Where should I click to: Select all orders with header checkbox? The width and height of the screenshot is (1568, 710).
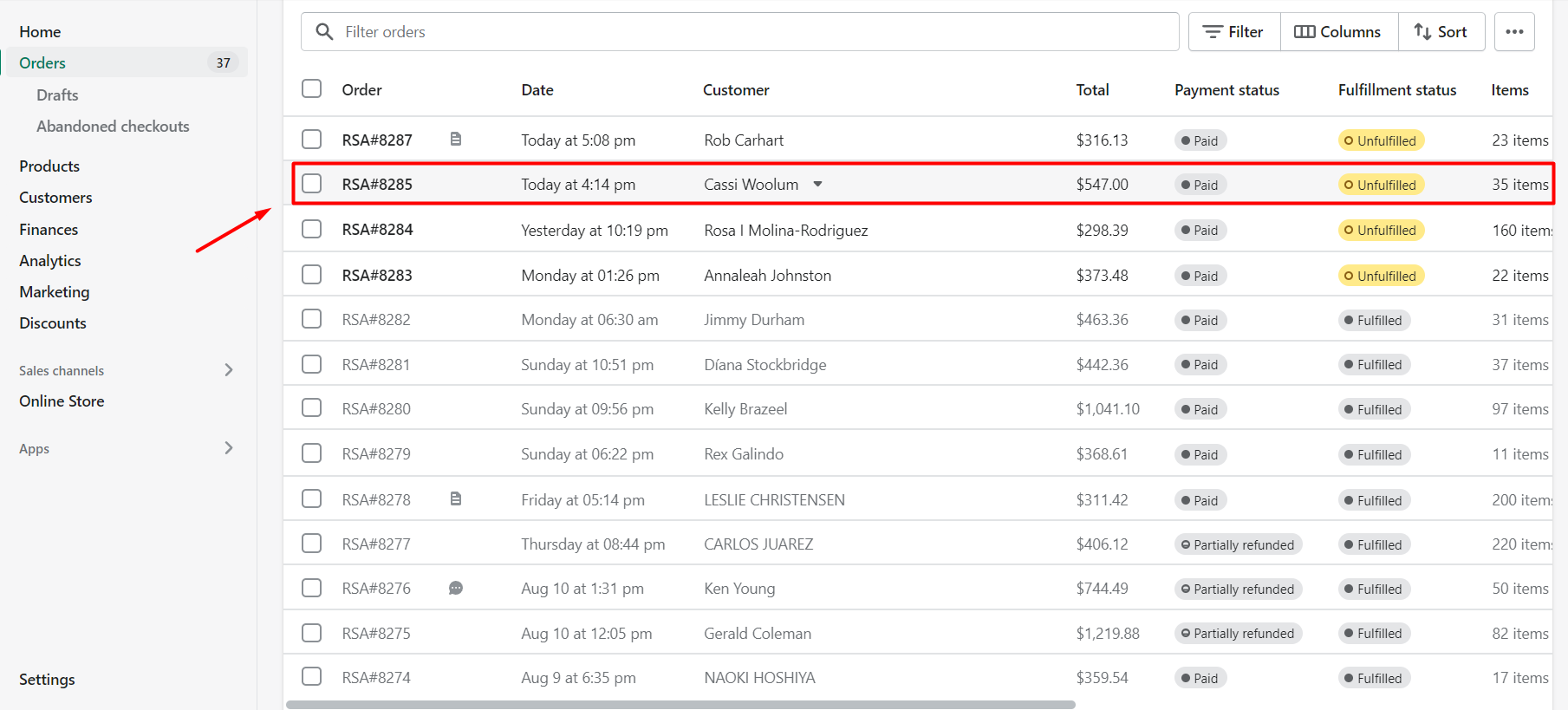click(311, 89)
